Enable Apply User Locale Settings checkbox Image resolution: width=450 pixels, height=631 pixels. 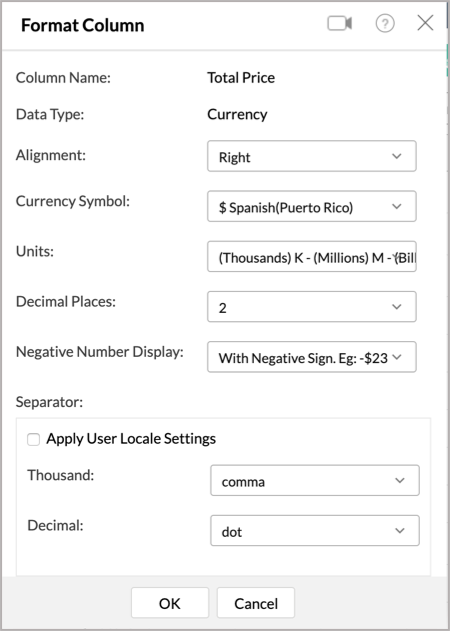click(33, 439)
